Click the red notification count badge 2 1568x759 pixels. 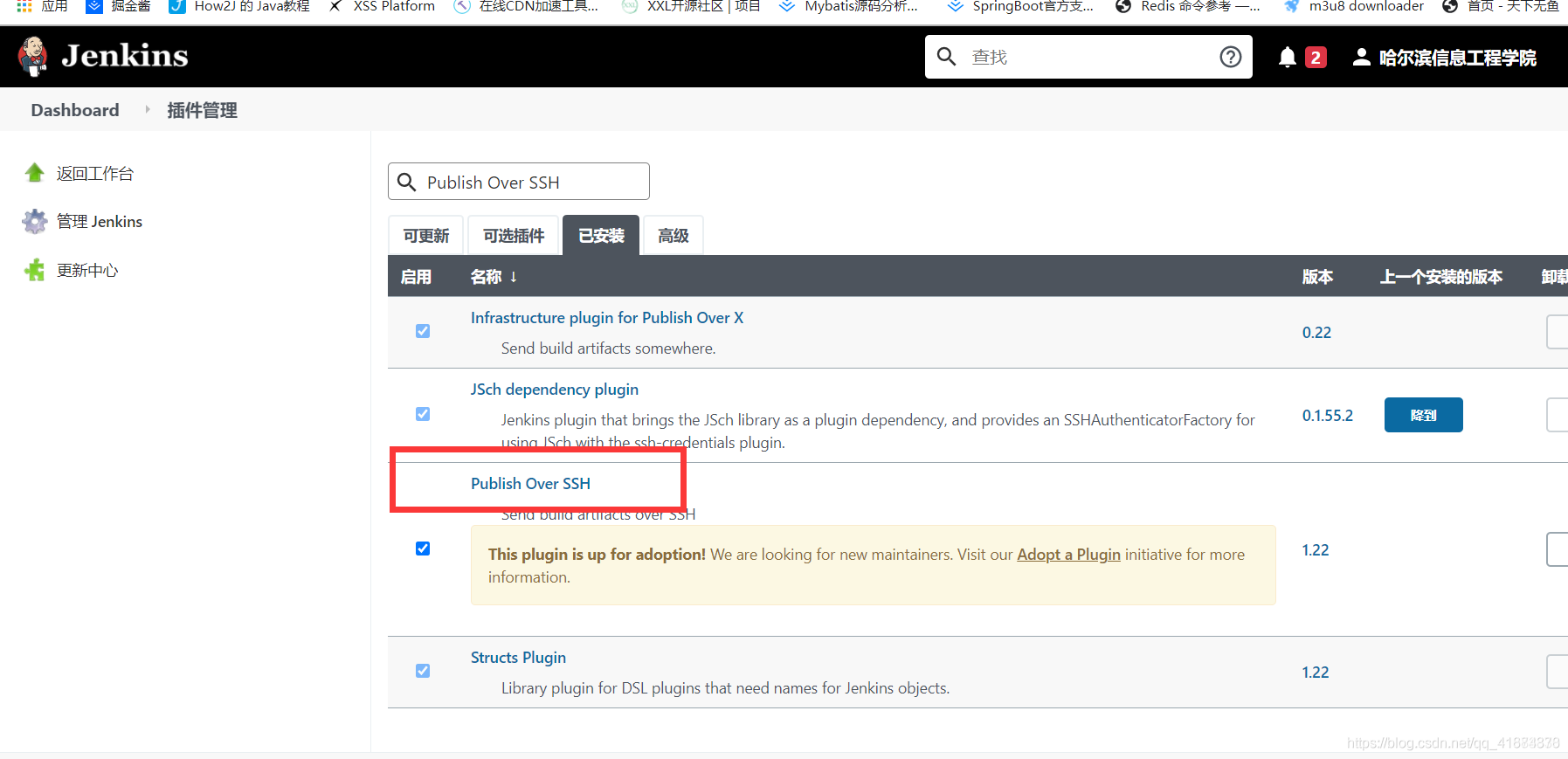[x=1316, y=58]
